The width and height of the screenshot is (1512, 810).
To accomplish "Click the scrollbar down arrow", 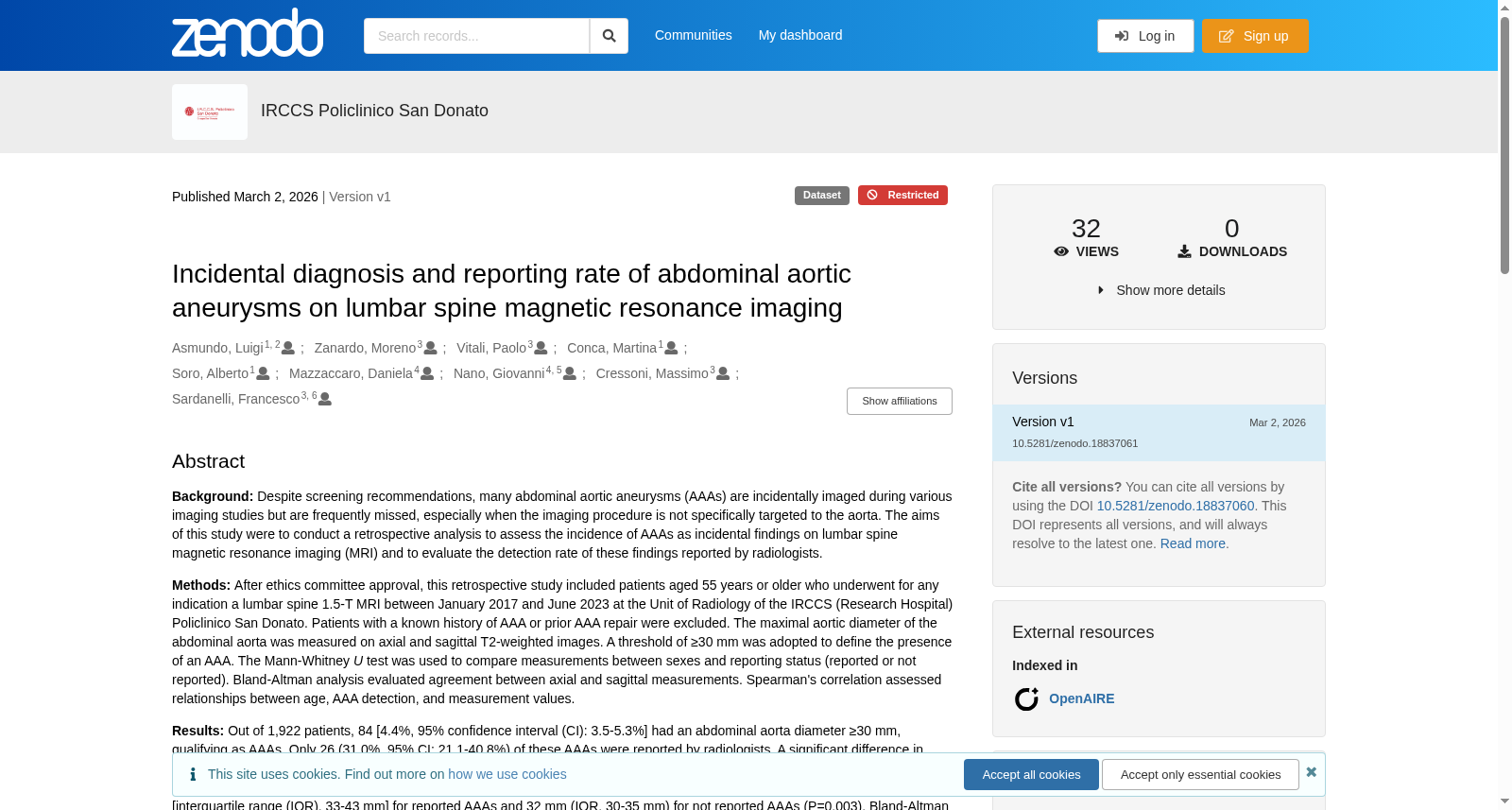I will (1504, 801).
